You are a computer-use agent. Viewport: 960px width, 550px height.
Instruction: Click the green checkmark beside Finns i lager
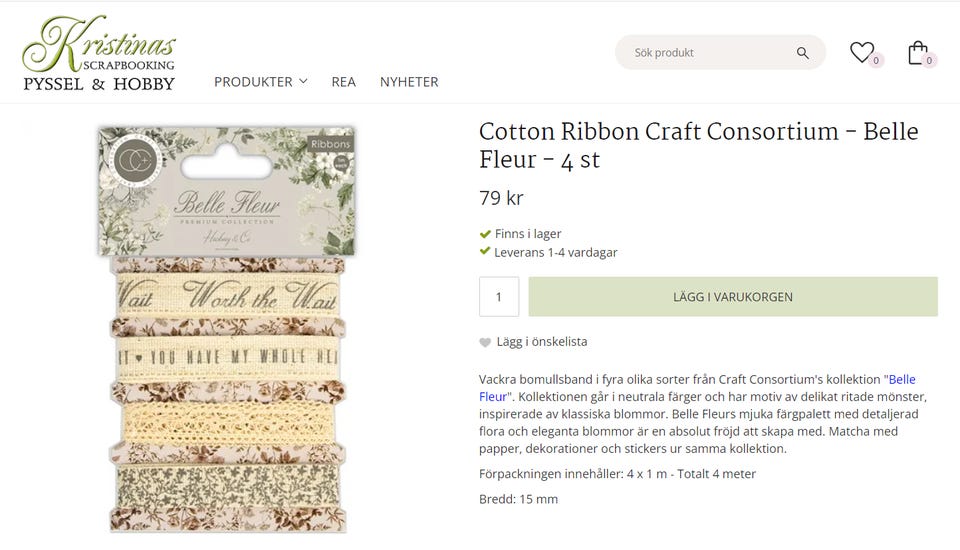click(x=485, y=234)
